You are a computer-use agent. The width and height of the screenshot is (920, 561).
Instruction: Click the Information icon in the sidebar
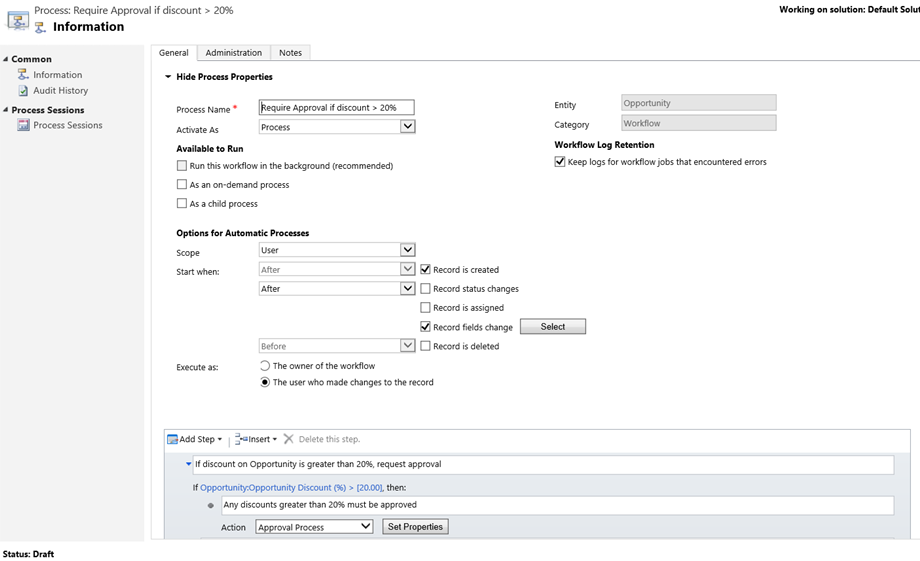pos(23,75)
